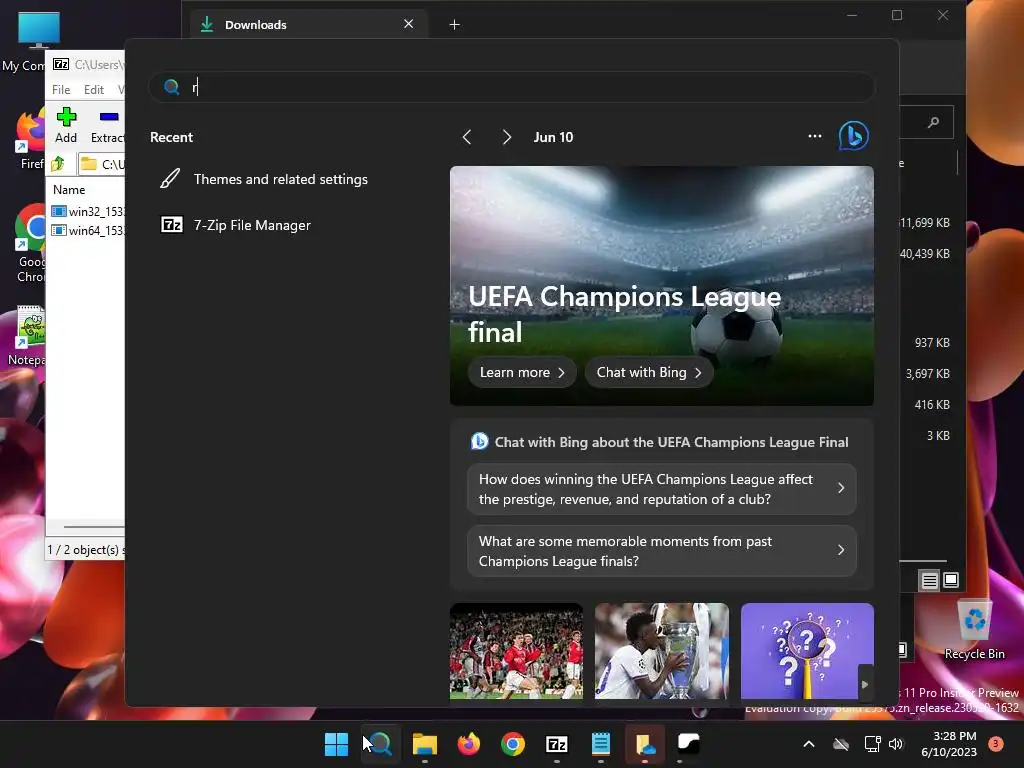Click the Extract button in 7-Zip toolbar
Viewport: 1024px width, 768px height.
coord(107,125)
